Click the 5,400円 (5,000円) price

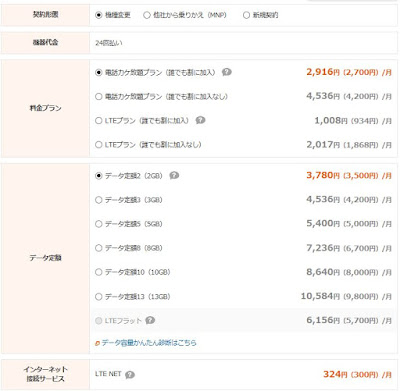coord(349,224)
